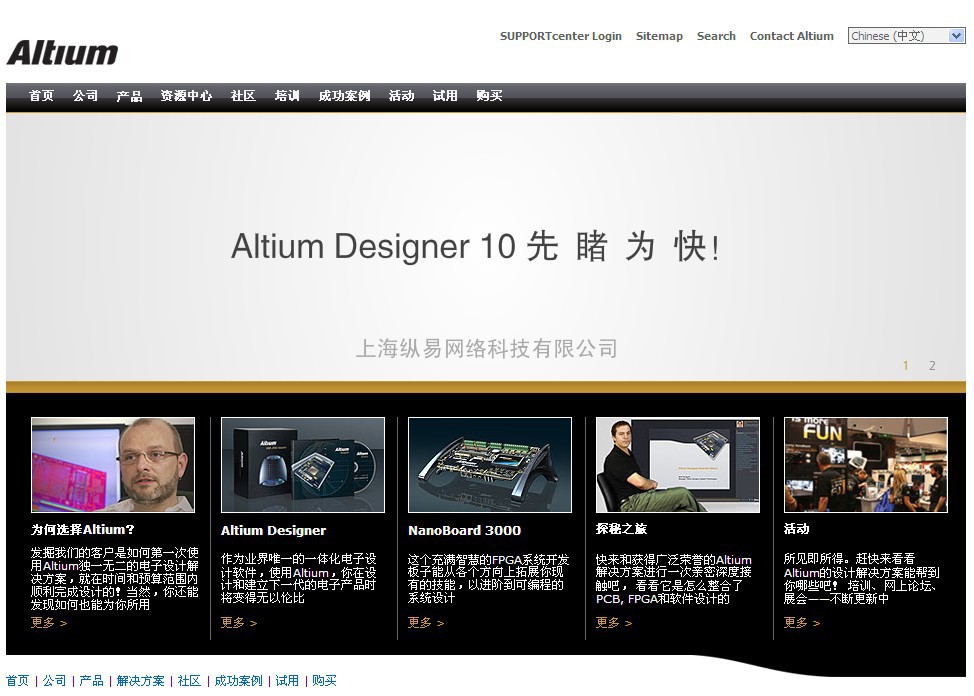This screenshot has height=696, width=974.
Task: Open the Sitemap link
Action: [x=659, y=36]
